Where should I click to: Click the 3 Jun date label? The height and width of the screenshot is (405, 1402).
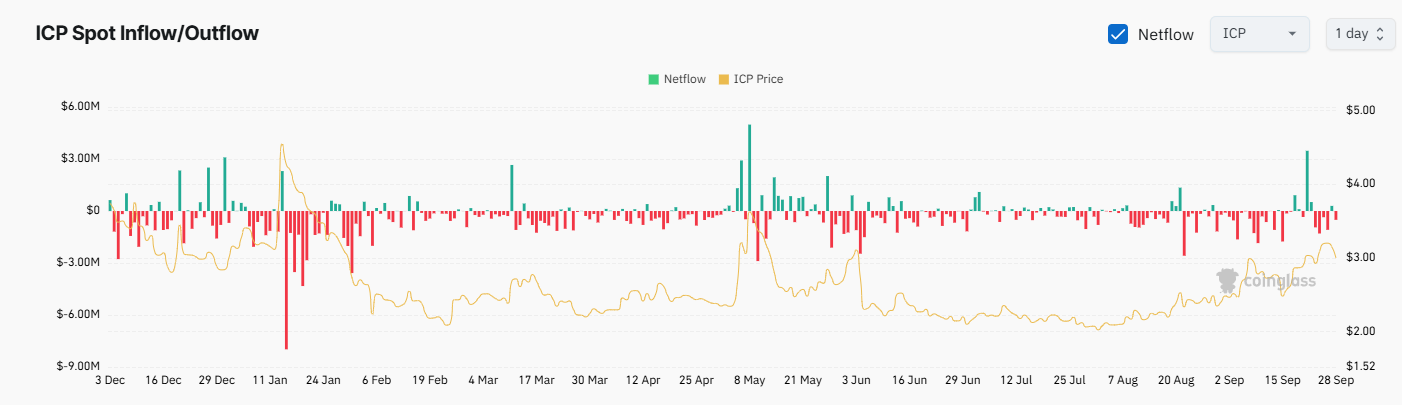[x=856, y=381]
